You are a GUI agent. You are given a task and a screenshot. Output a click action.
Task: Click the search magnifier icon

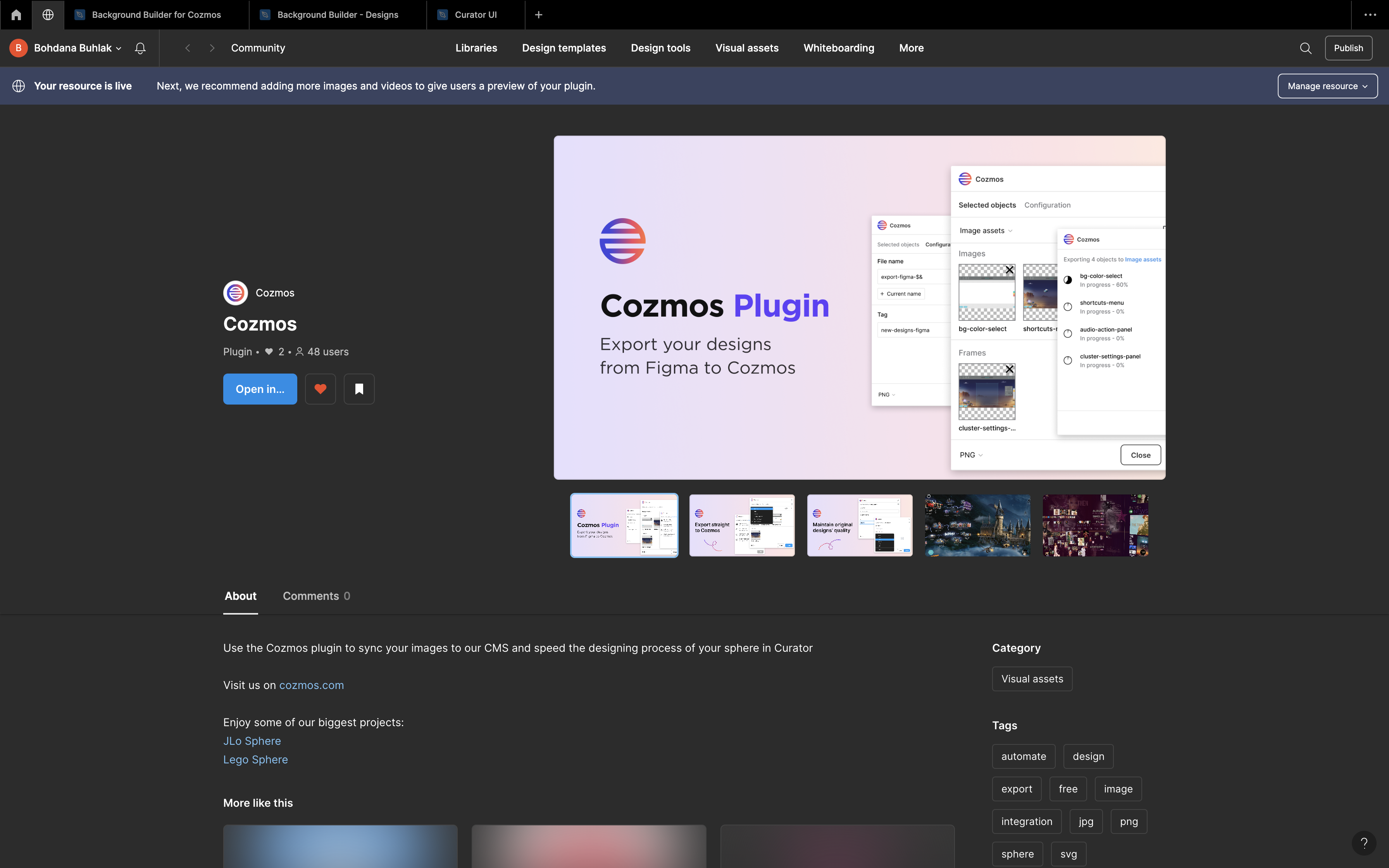[1305, 48]
